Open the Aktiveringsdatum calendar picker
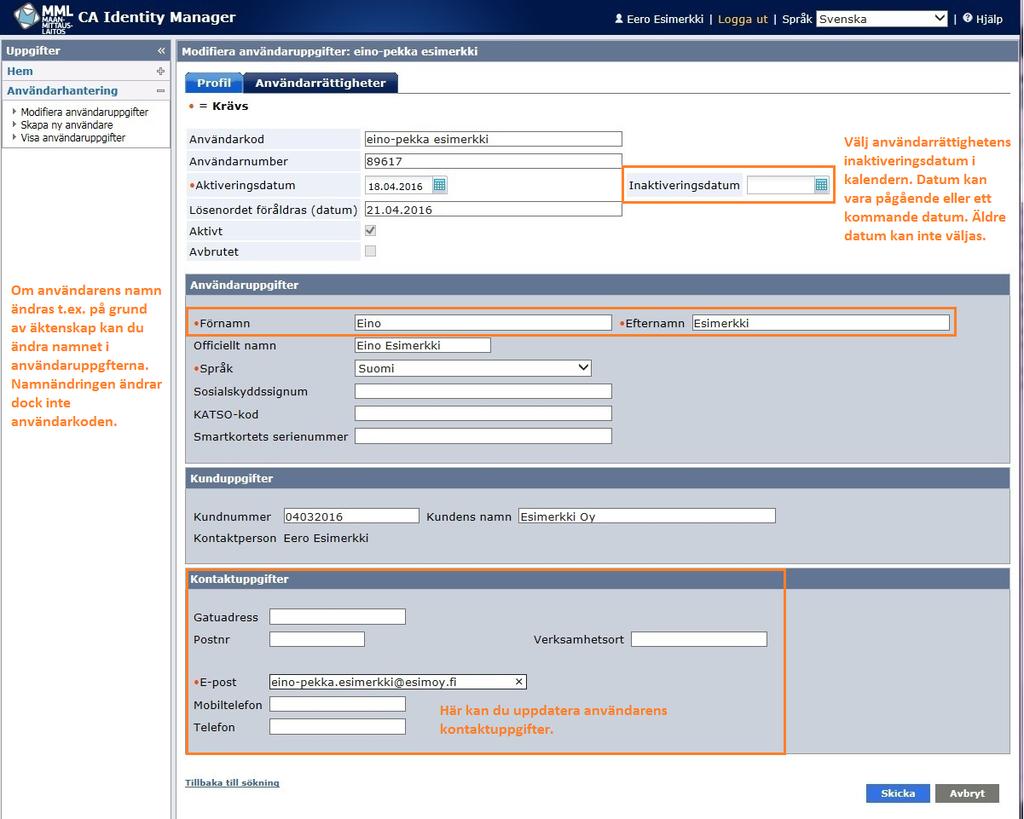Image resolution: width=1024 pixels, height=819 pixels. [440, 185]
